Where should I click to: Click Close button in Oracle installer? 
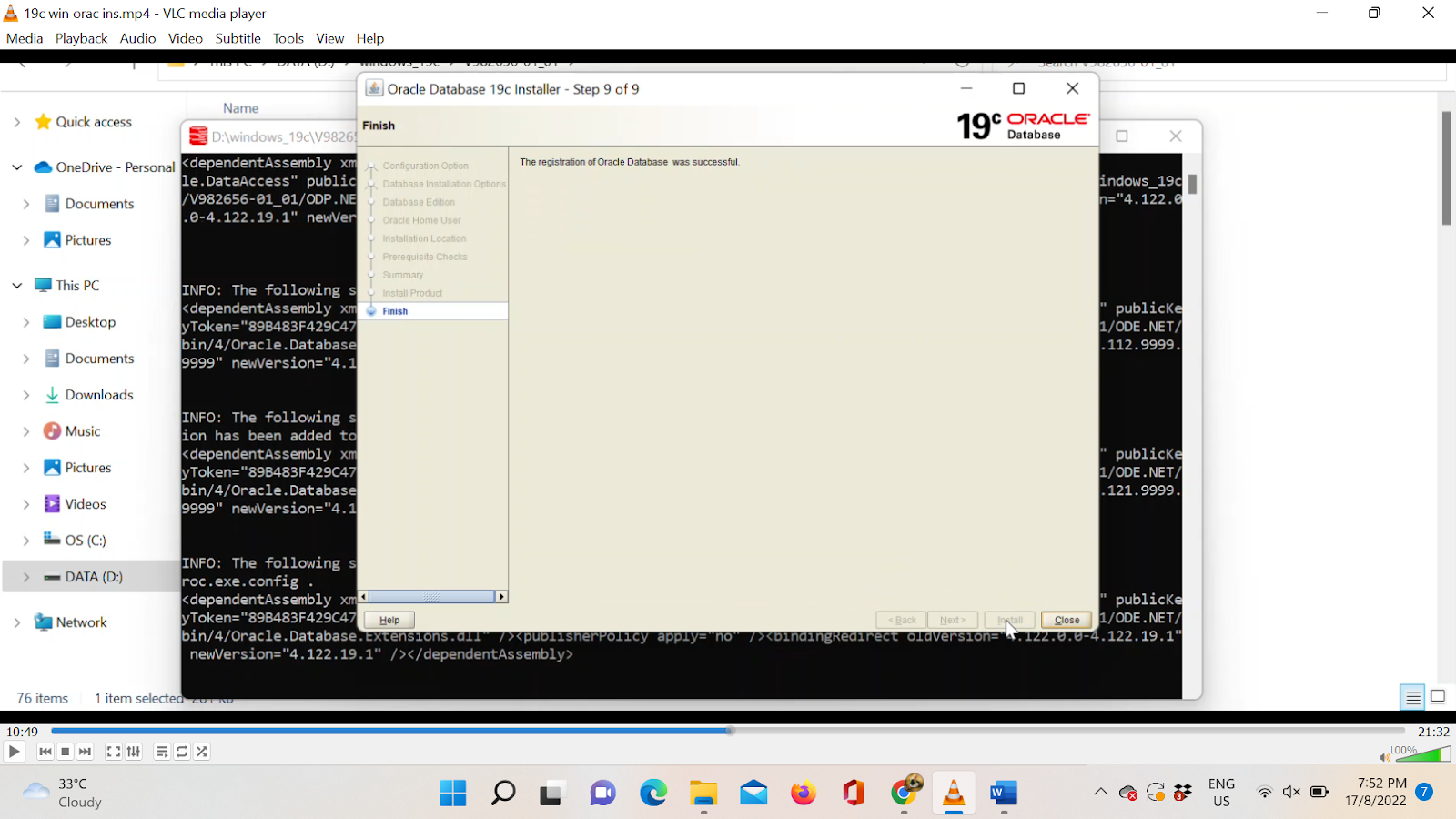pyautogui.click(x=1067, y=620)
